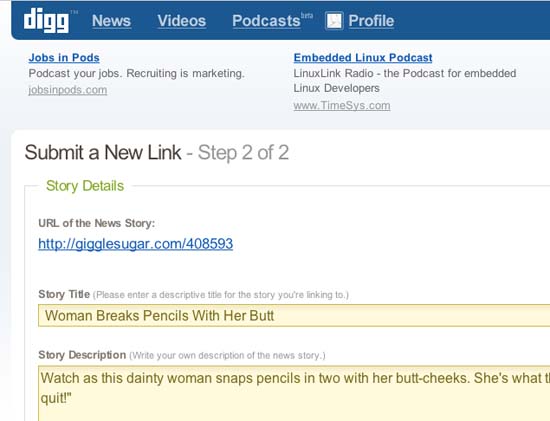Visit the jobsinpods.com link

(x=68, y=90)
